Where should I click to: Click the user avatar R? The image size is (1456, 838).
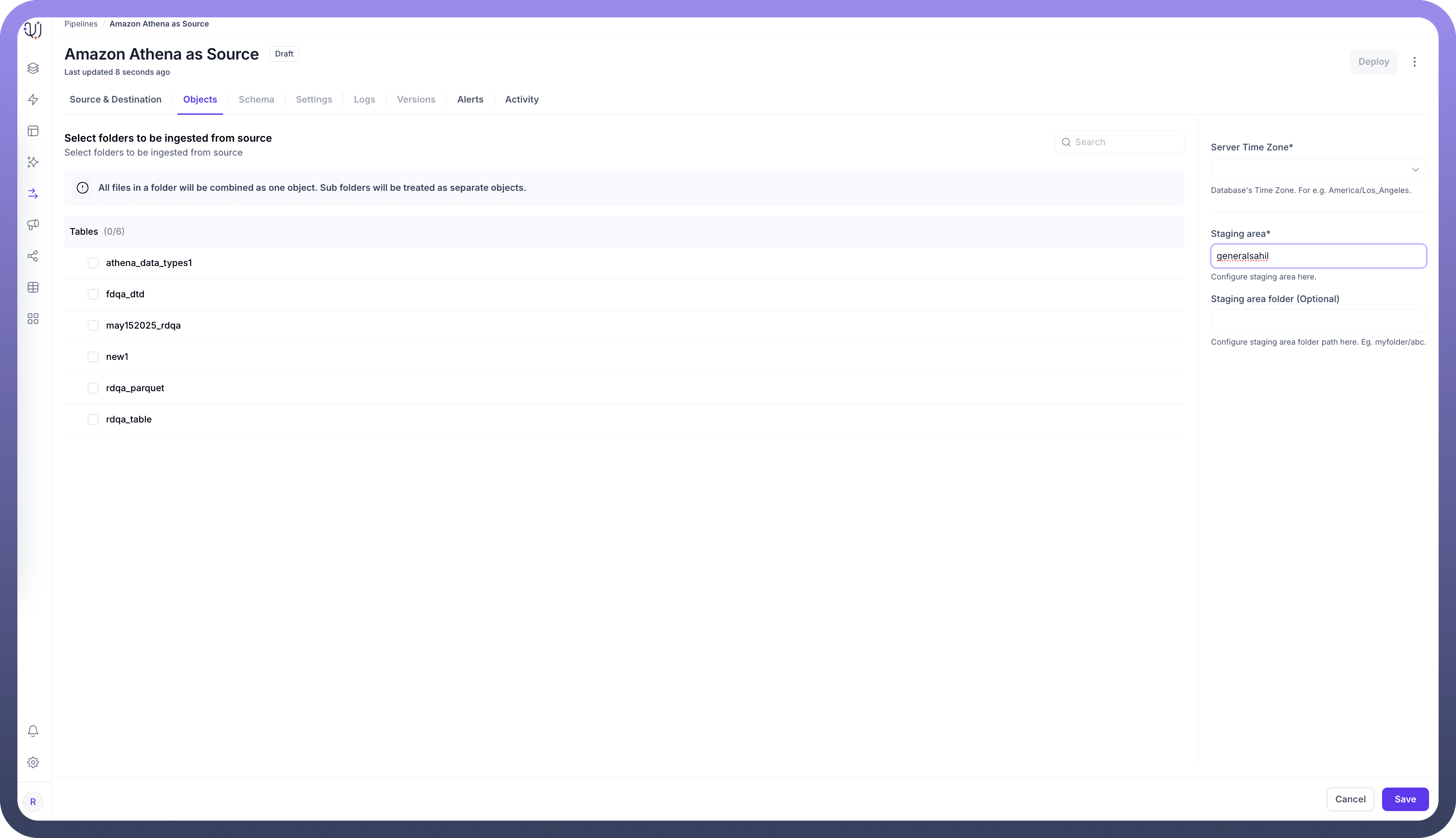click(x=33, y=802)
